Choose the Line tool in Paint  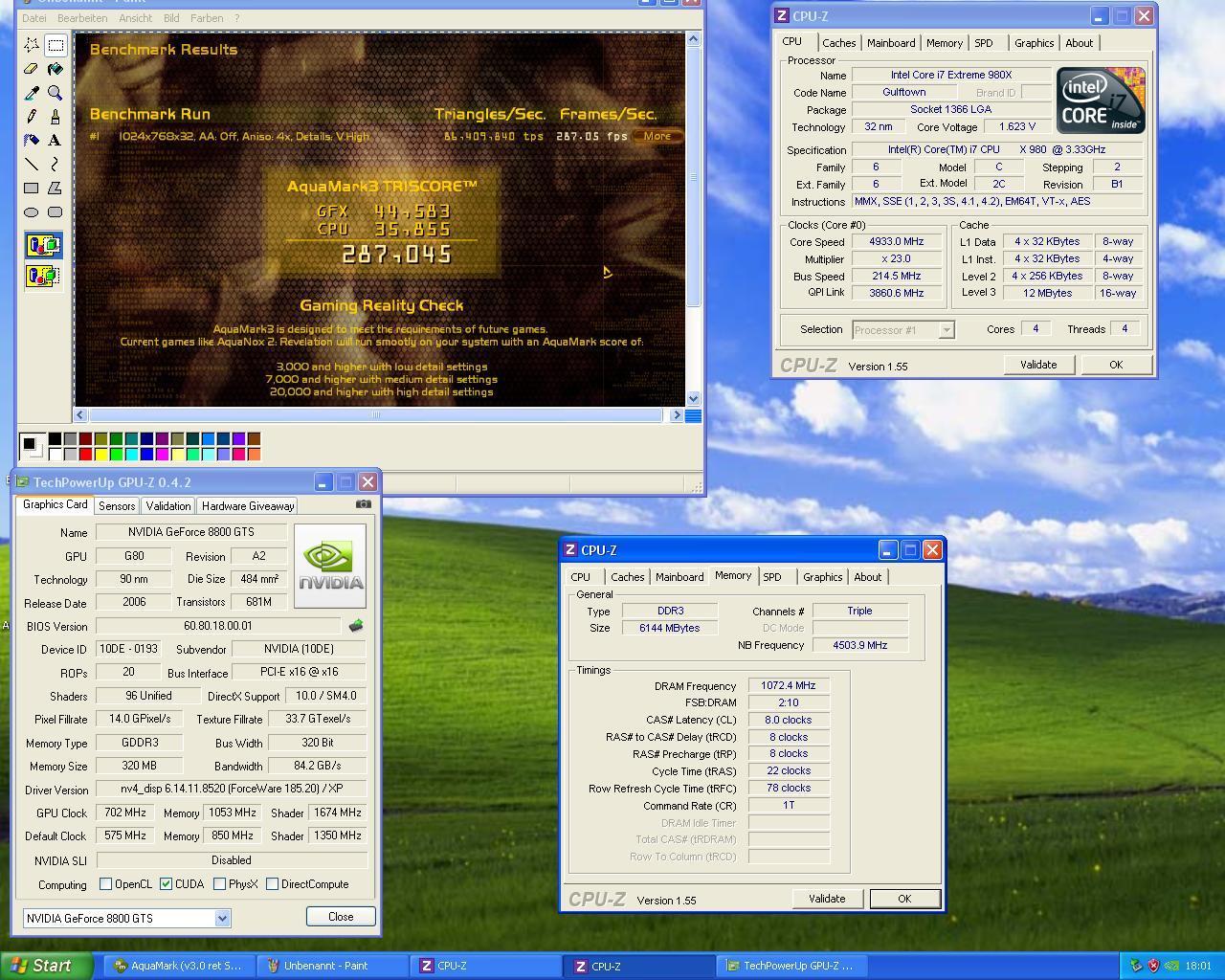coord(32,165)
